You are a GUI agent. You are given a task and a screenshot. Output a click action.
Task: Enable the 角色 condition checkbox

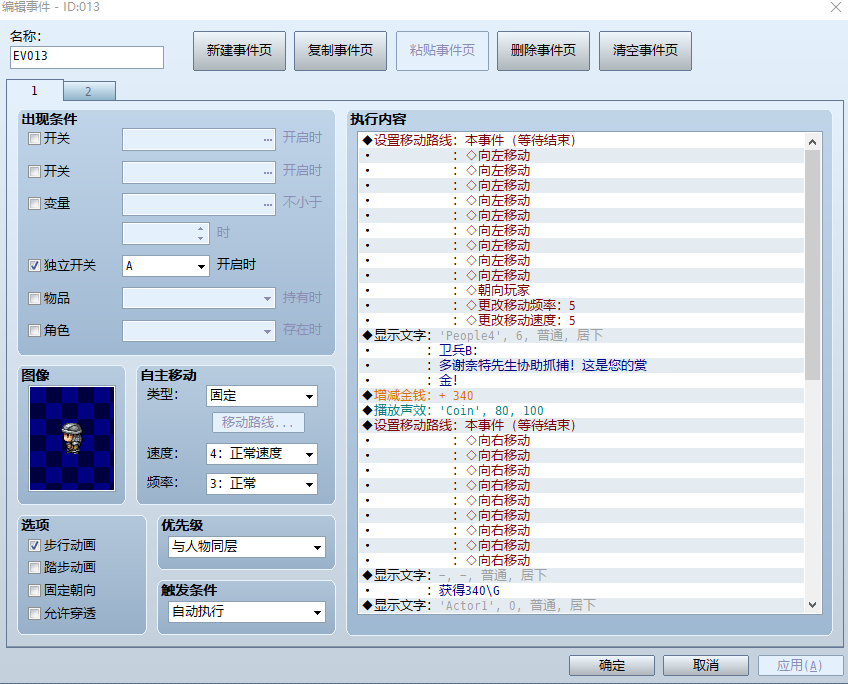[x=34, y=330]
